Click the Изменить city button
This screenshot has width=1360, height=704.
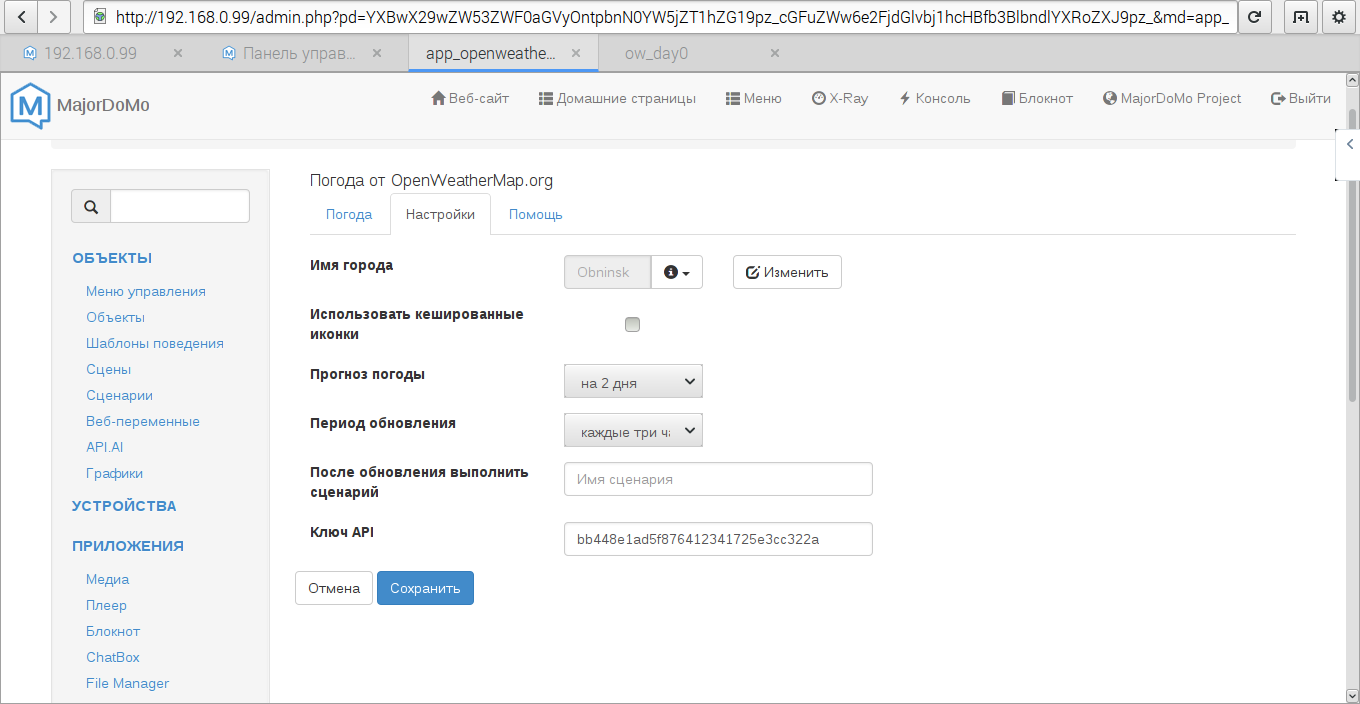(x=787, y=272)
